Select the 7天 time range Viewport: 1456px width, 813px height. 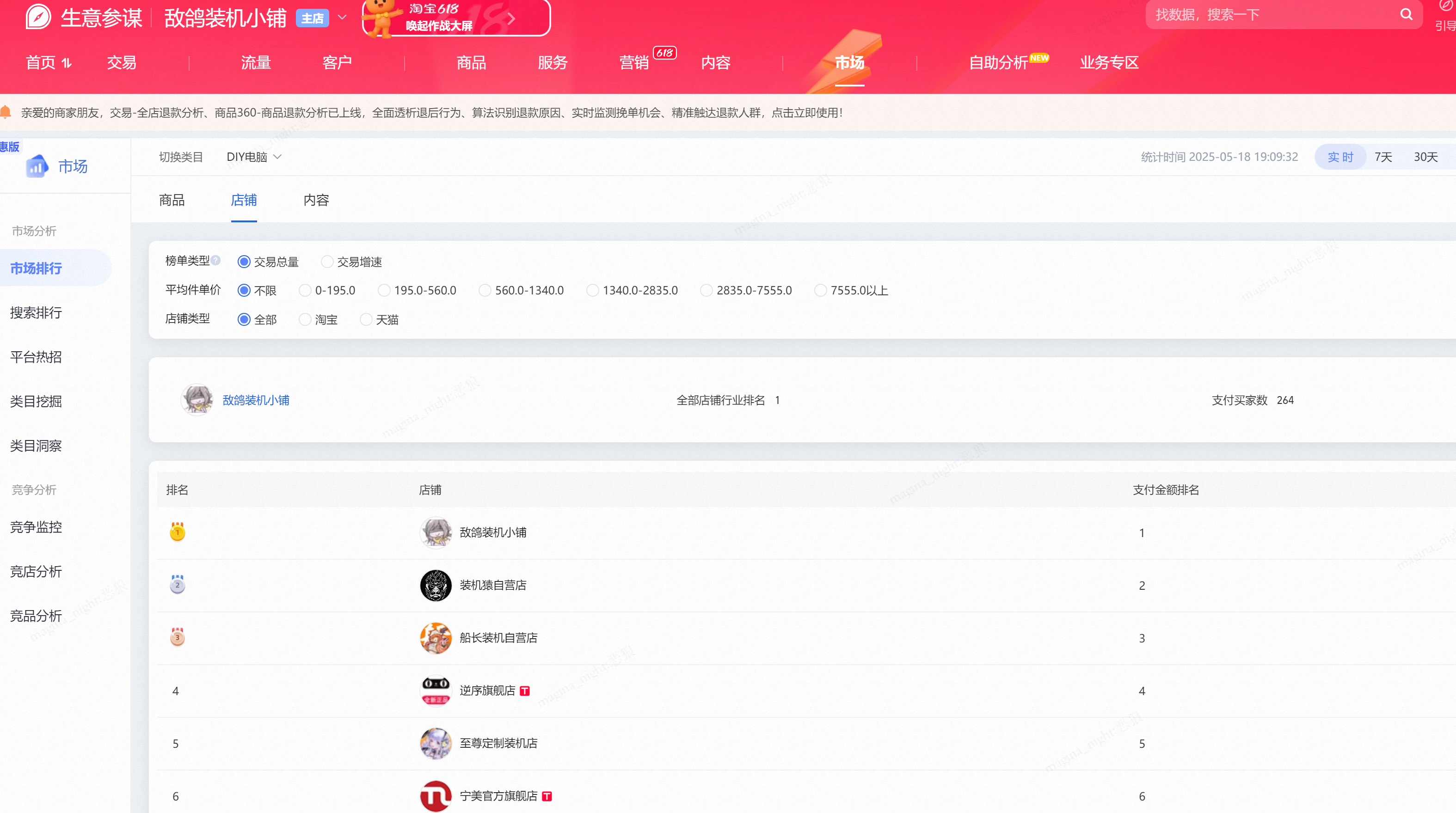(x=1383, y=157)
